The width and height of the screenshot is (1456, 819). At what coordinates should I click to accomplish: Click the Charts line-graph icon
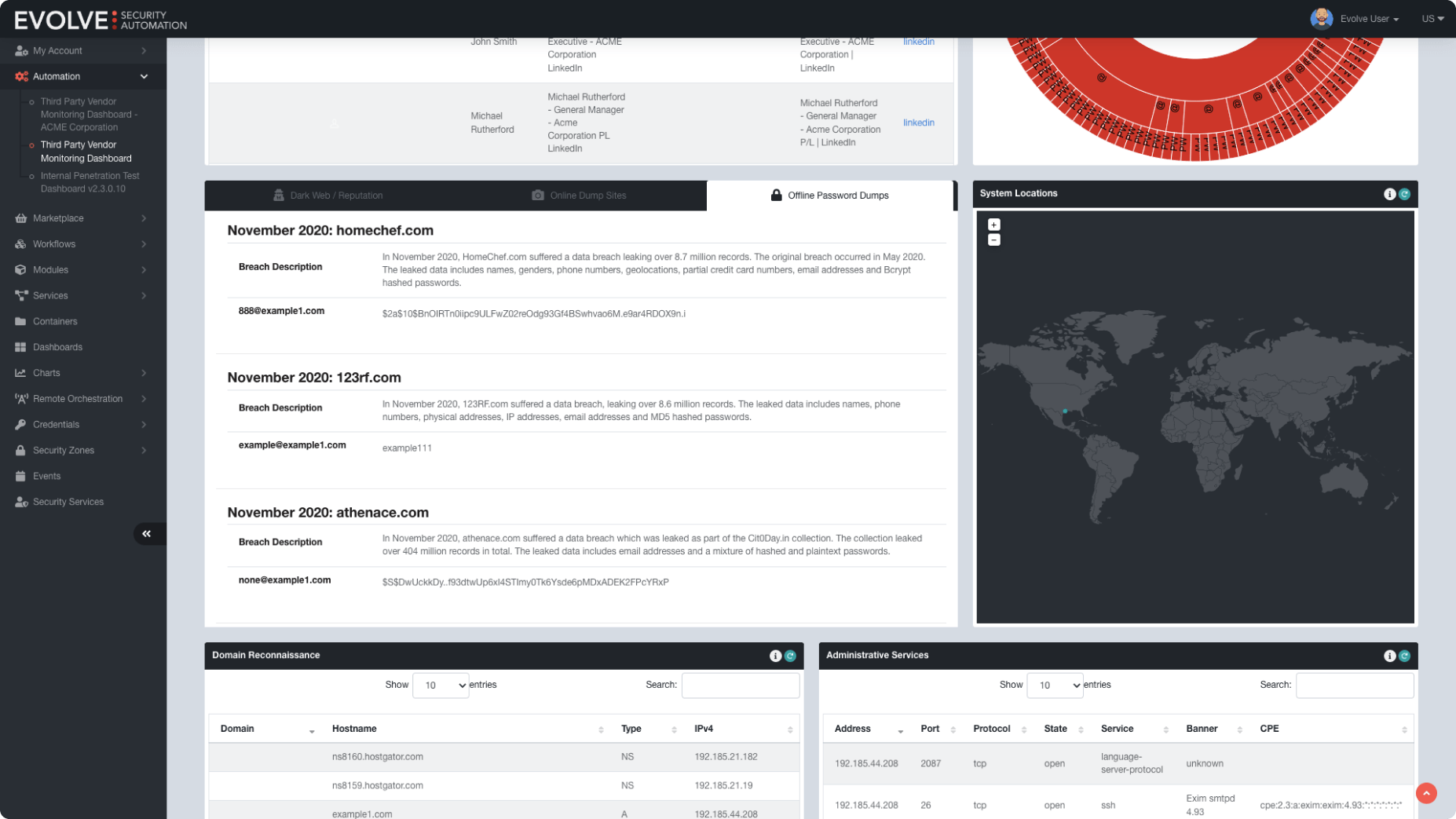(x=21, y=373)
